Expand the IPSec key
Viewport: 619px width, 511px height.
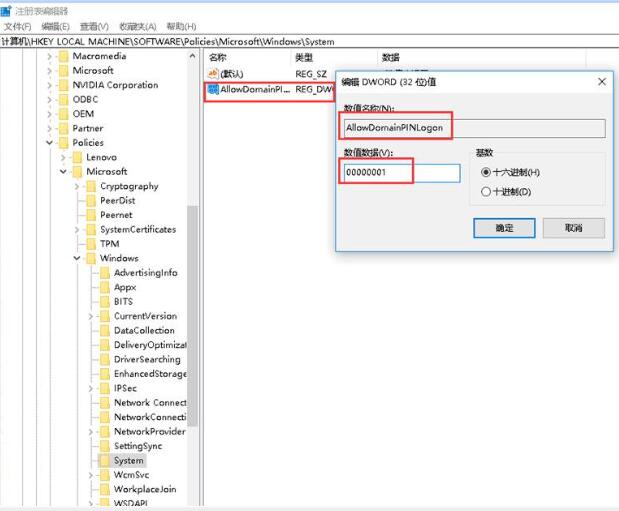pyautogui.click(x=91, y=389)
